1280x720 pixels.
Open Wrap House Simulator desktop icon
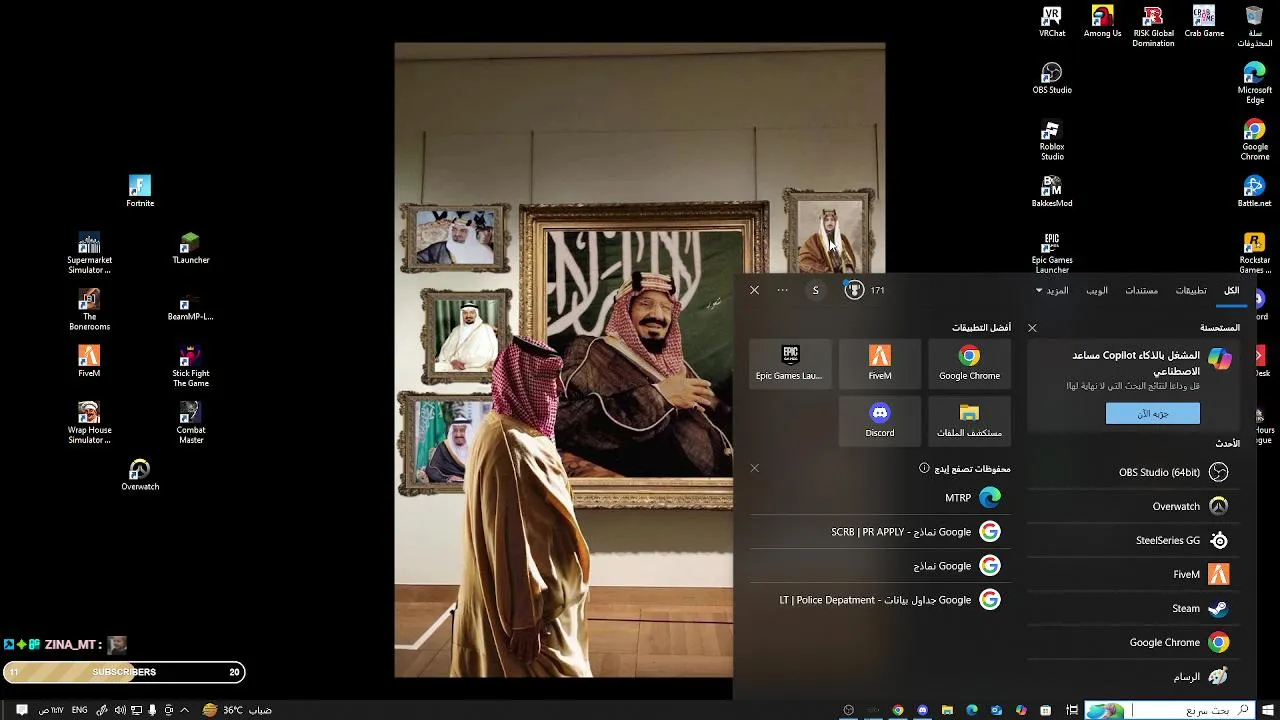click(89, 424)
